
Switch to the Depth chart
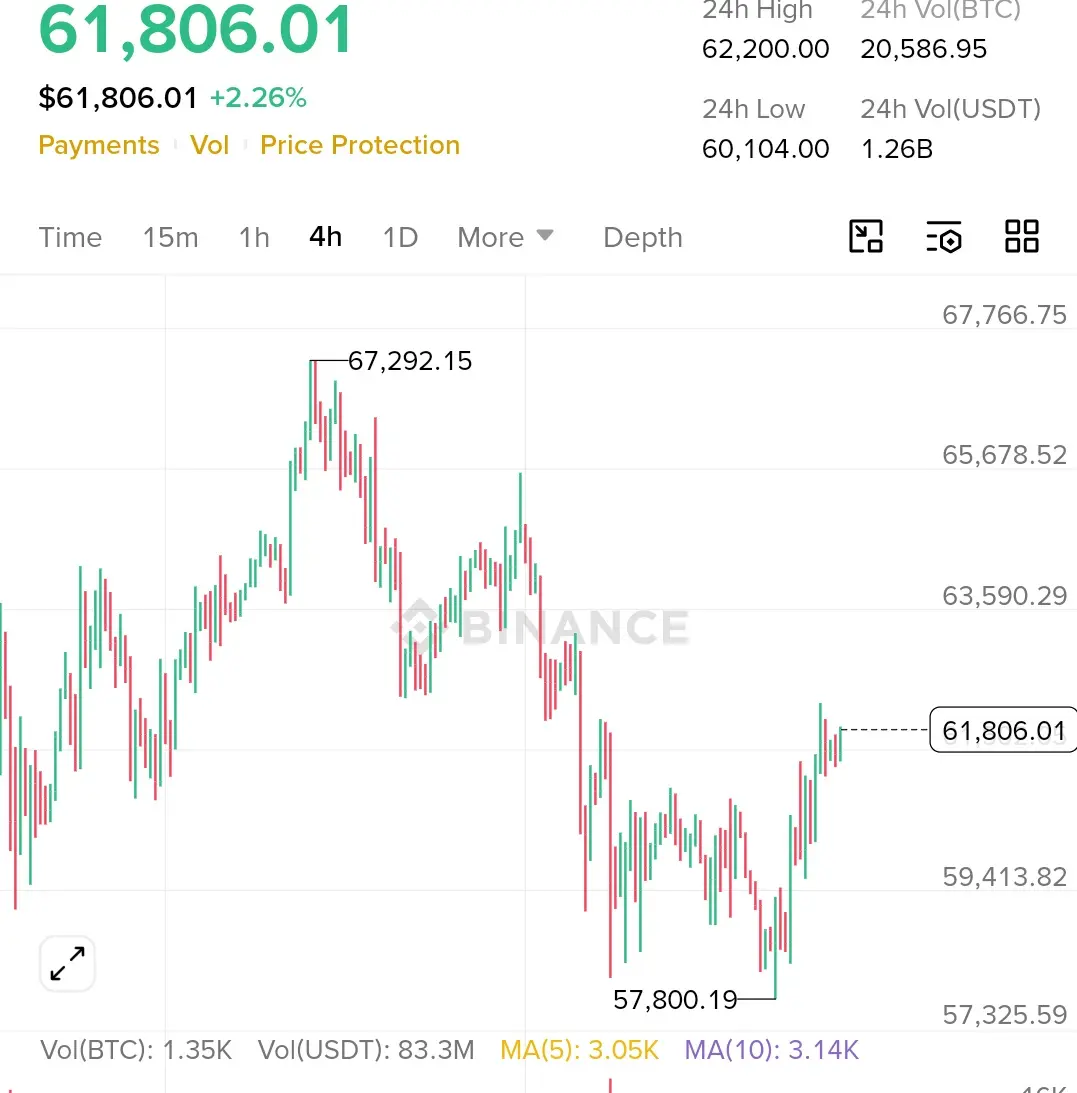(643, 238)
